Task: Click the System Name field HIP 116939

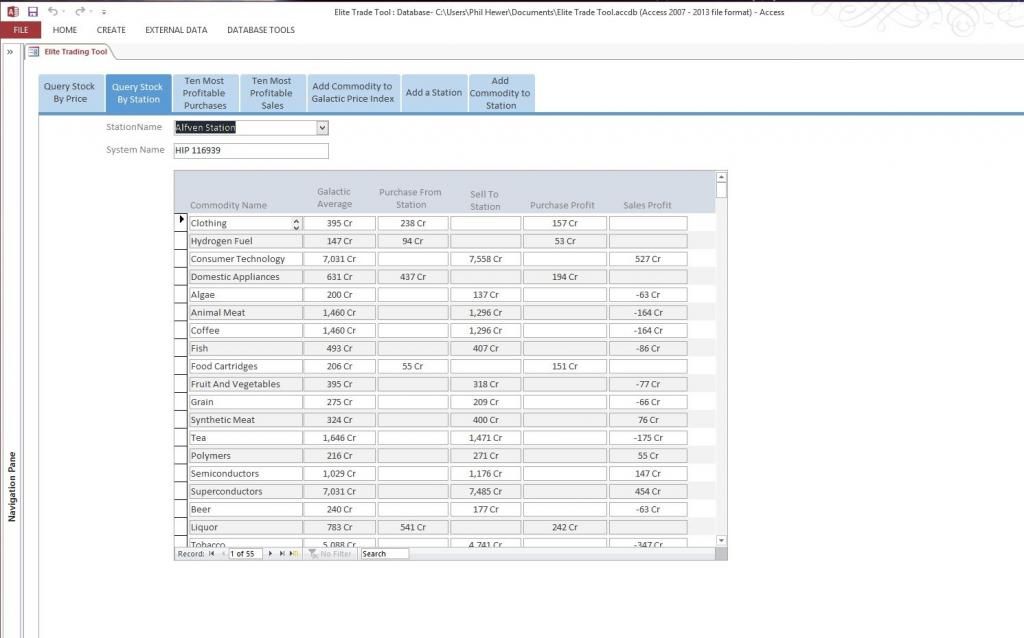Action: coord(251,150)
